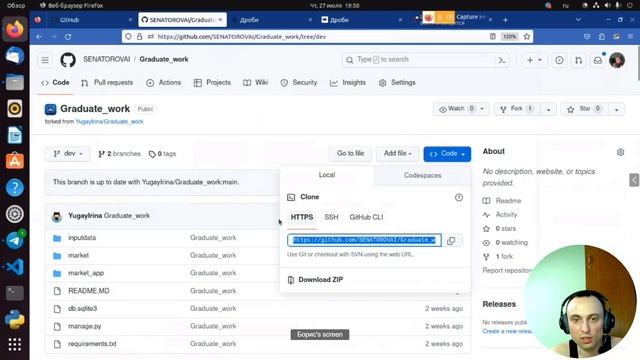The width and height of the screenshot is (640, 360).
Task: Open the notifications inbox icon
Action: coord(598,60)
